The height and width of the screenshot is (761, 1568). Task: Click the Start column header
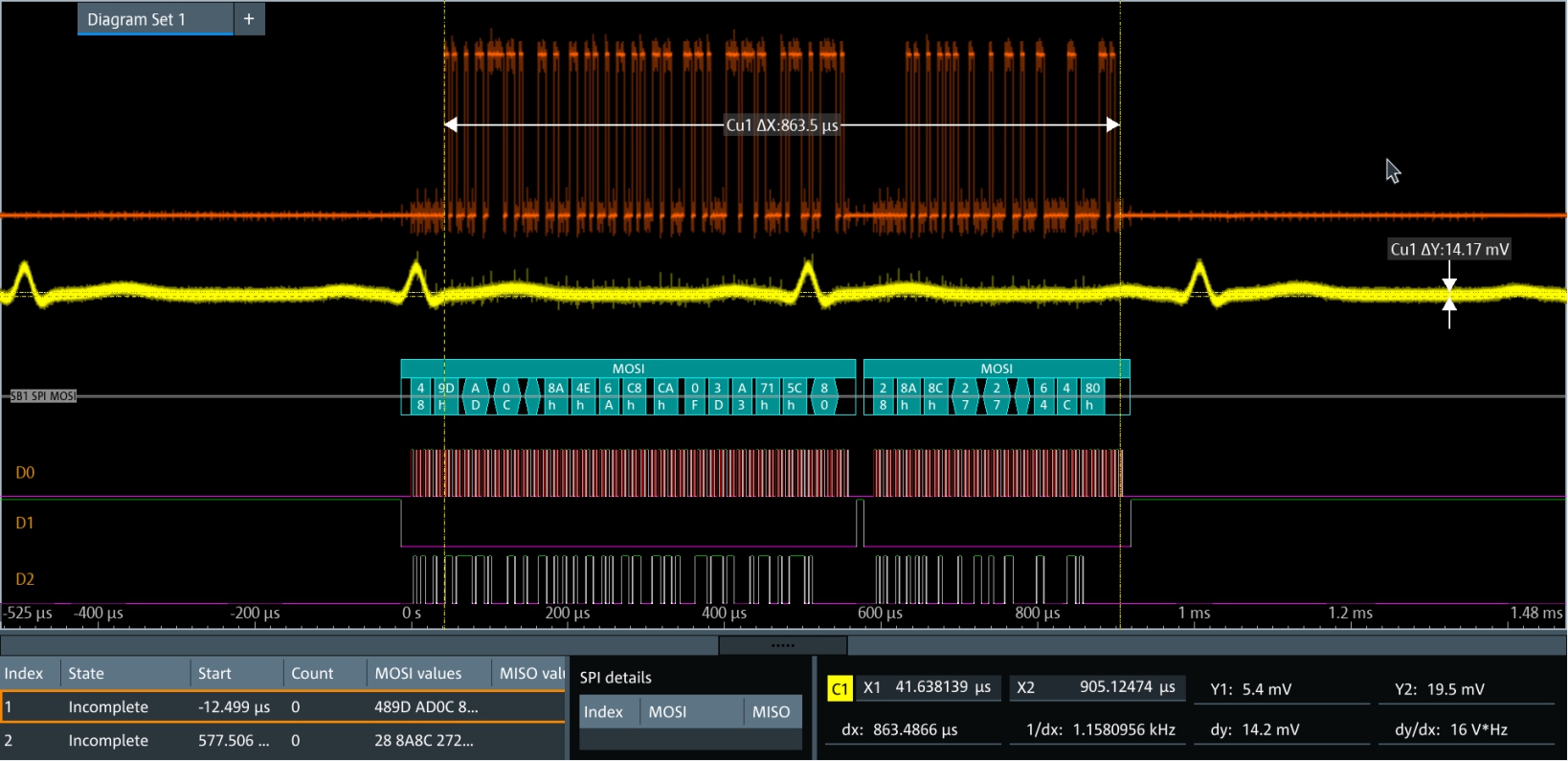[x=214, y=674]
